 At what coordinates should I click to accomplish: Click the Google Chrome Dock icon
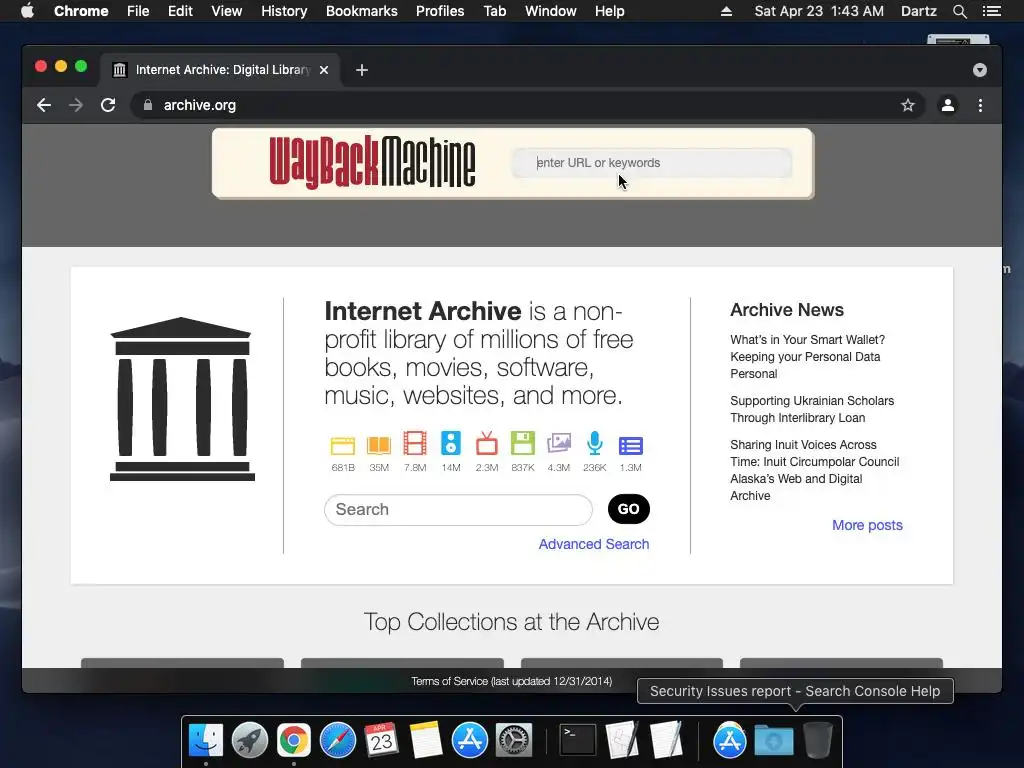pyautogui.click(x=294, y=741)
